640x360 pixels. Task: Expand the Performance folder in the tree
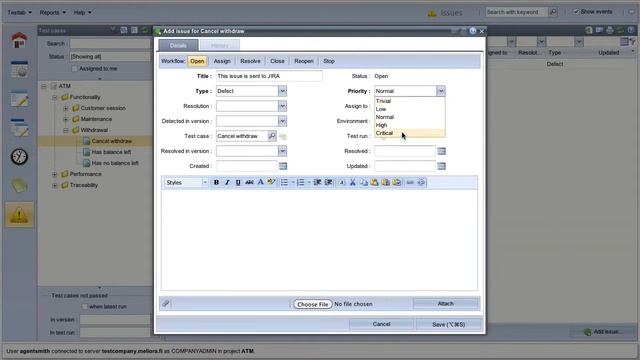(x=55, y=174)
